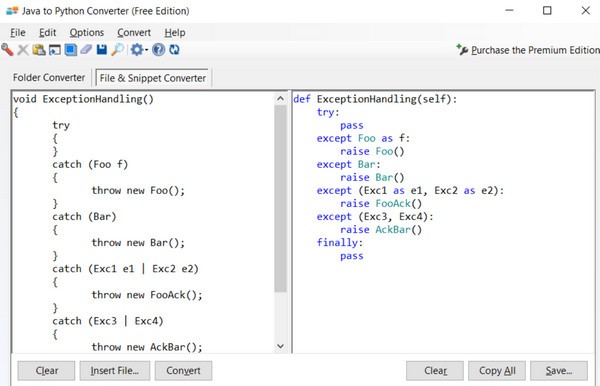Switch to the Folder Converter tab
The image size is (600, 386).
click(49, 78)
